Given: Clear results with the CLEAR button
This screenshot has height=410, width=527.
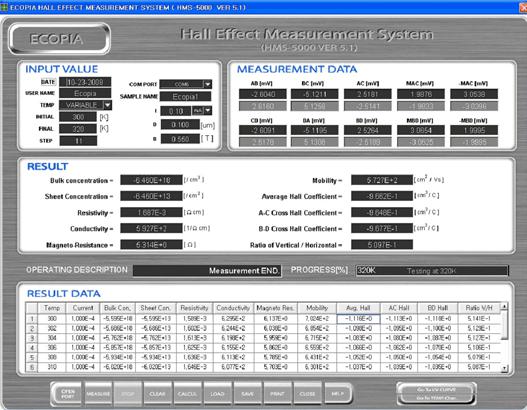Looking at the screenshot, I should tap(158, 394).
